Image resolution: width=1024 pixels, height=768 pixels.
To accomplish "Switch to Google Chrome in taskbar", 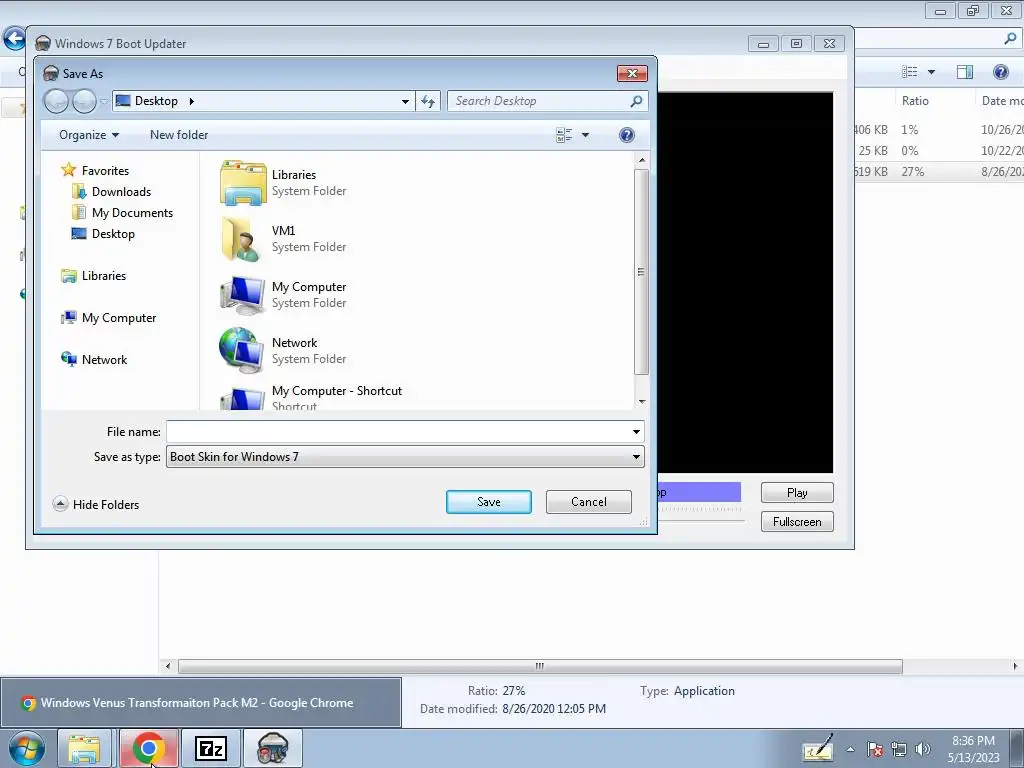I will (149, 748).
